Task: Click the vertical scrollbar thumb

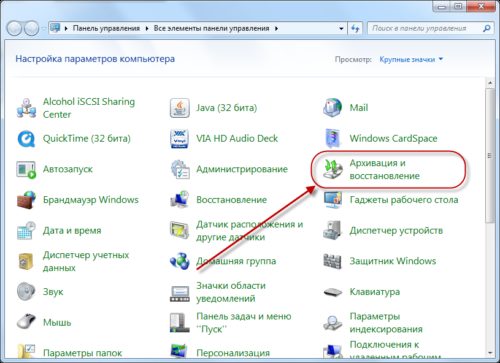Action: tap(490, 156)
